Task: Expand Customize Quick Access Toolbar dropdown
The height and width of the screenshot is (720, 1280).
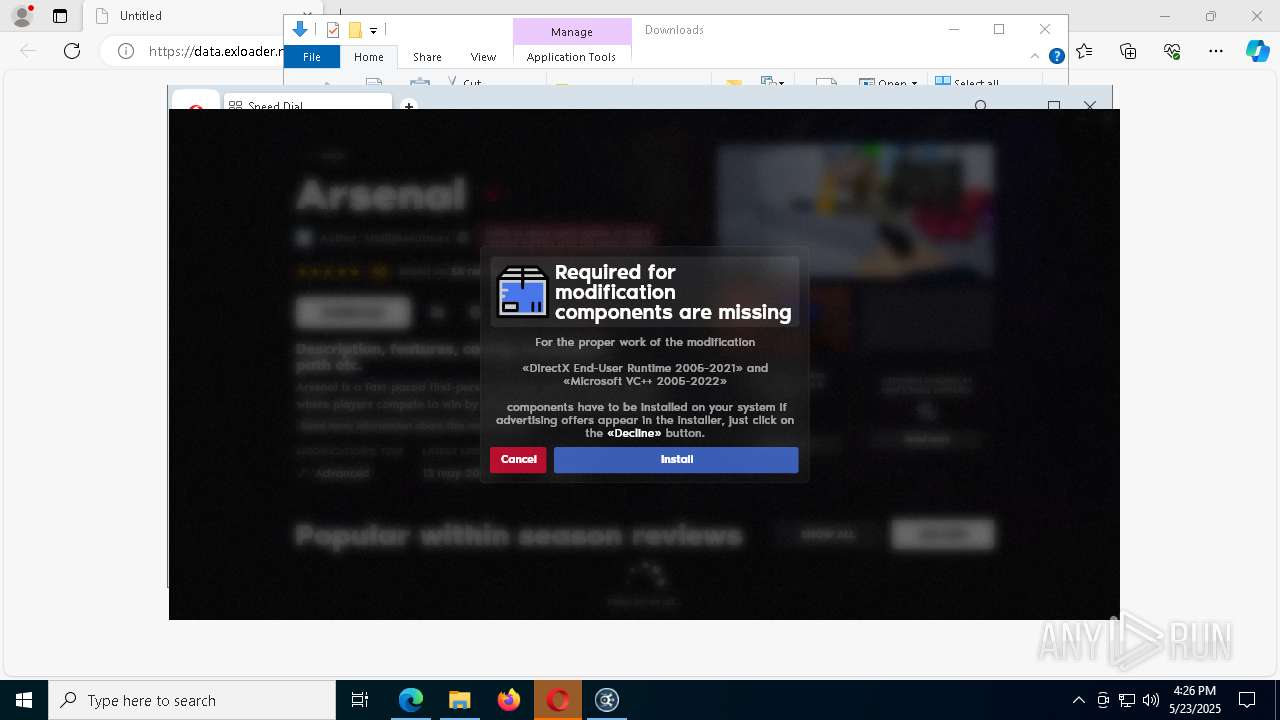Action: [x=373, y=31]
